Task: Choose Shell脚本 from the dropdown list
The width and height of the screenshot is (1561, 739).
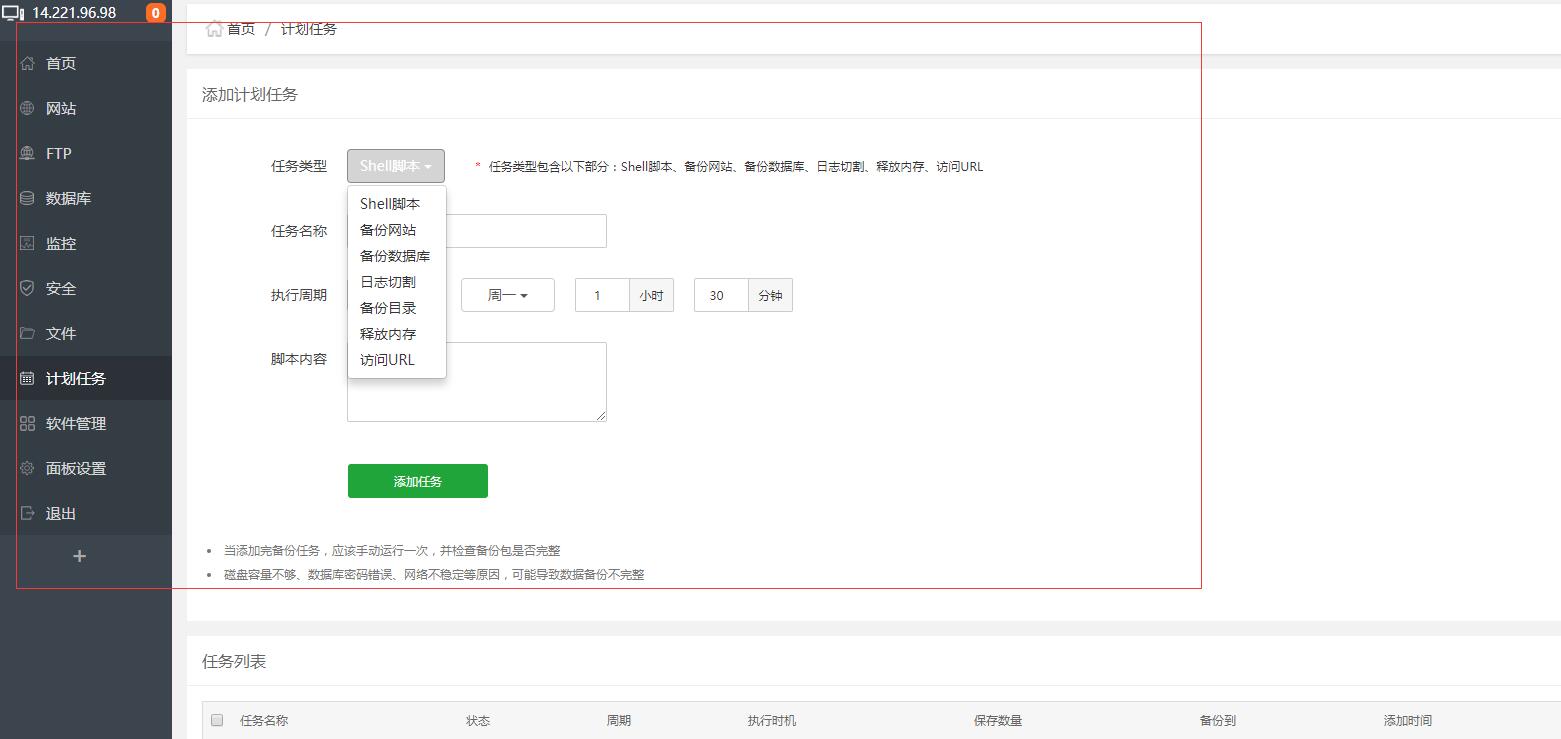Action: click(x=397, y=204)
